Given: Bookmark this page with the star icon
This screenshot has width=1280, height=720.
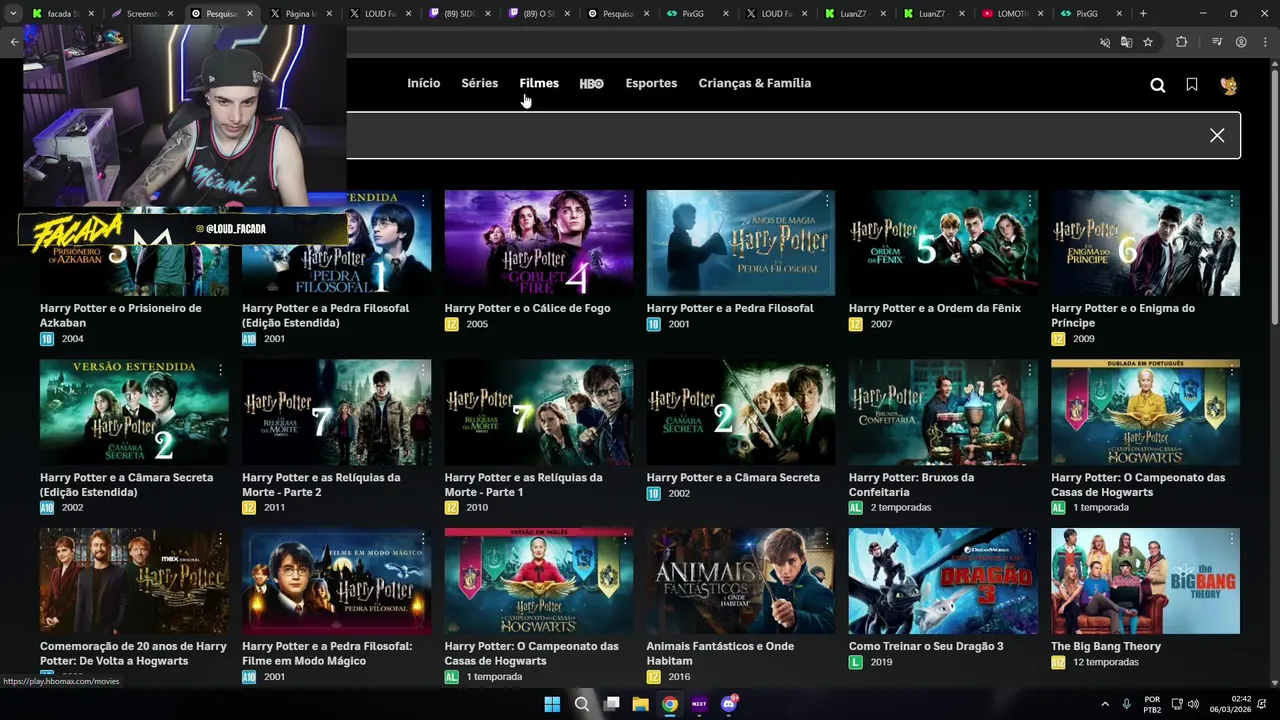Looking at the screenshot, I should click(x=1148, y=42).
